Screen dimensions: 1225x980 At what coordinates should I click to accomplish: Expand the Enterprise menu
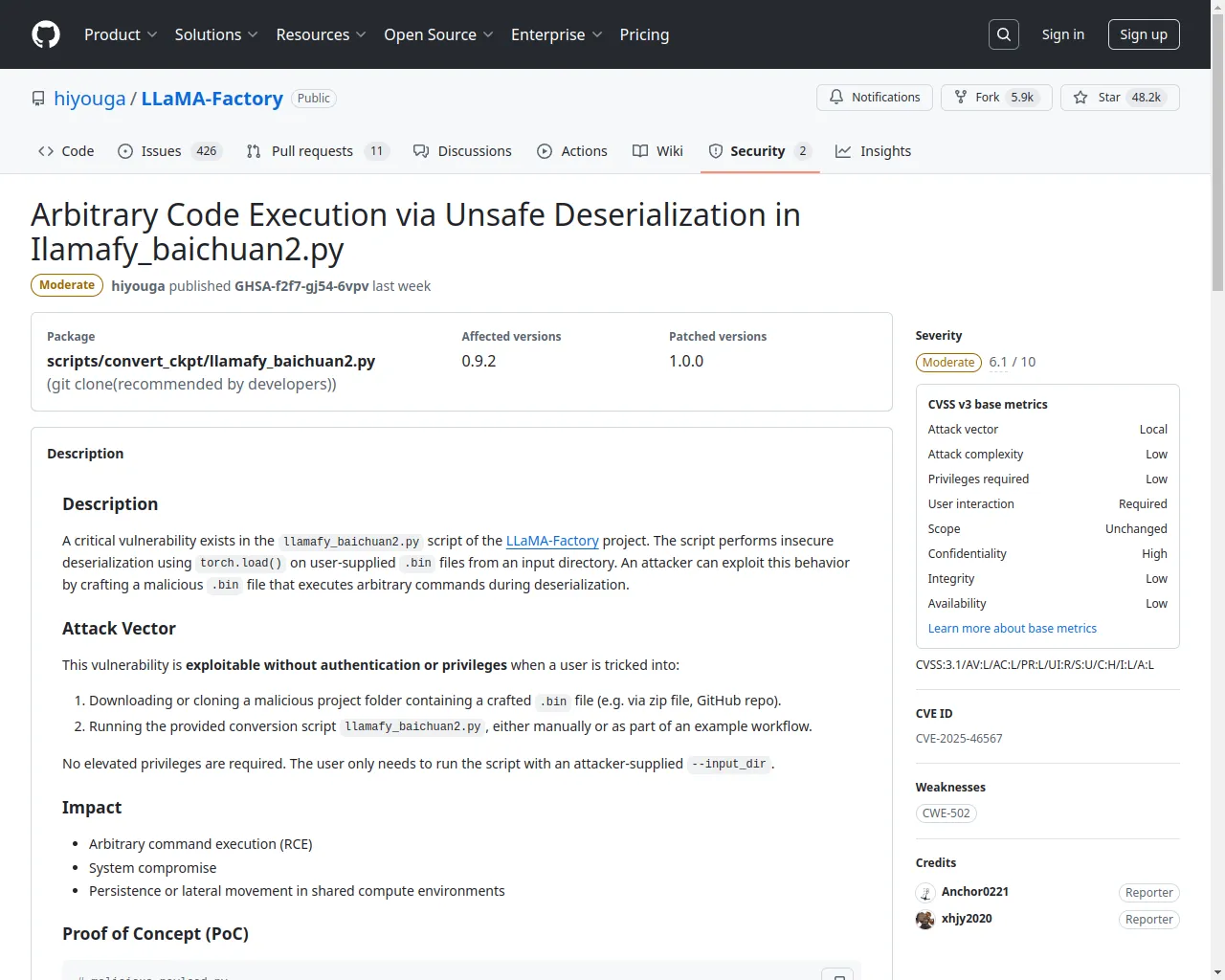(x=556, y=34)
